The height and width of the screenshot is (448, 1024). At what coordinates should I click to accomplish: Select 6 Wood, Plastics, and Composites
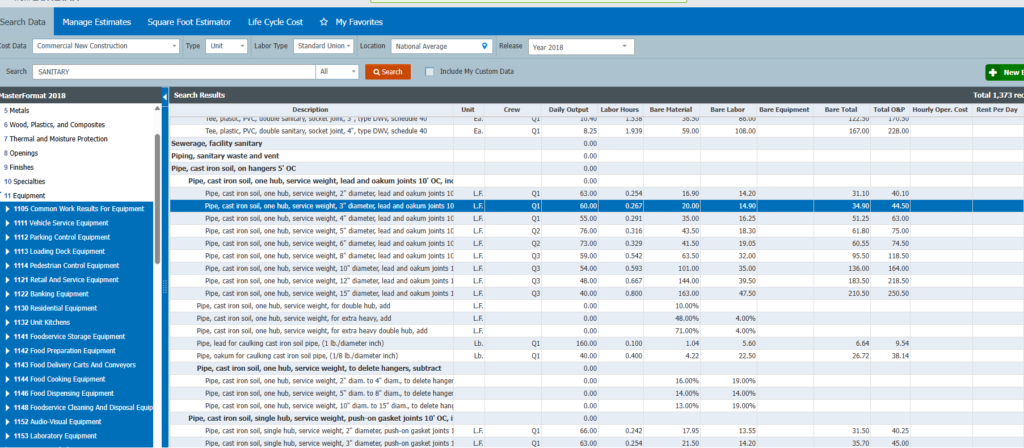[54, 124]
